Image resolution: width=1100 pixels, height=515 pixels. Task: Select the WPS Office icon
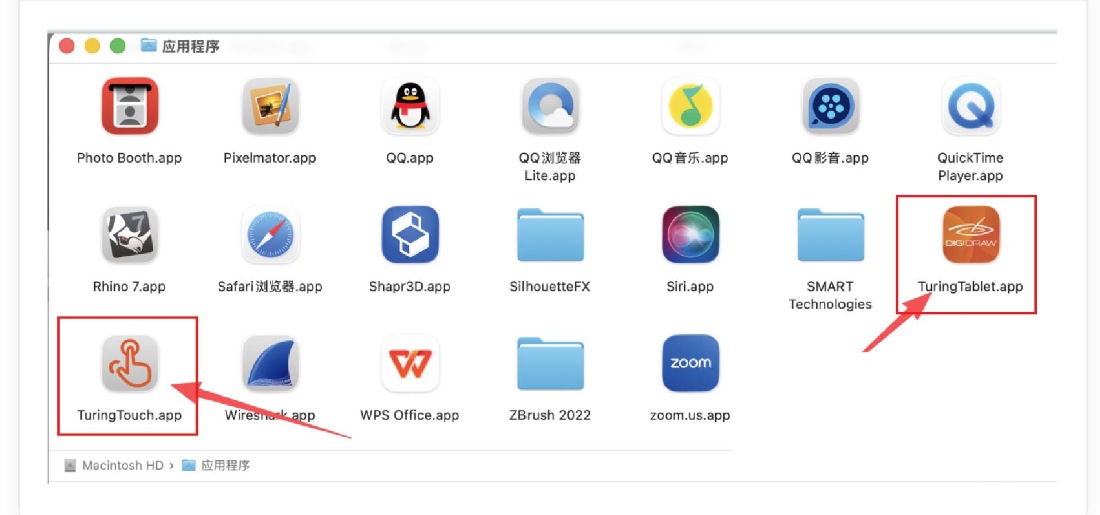click(410, 363)
